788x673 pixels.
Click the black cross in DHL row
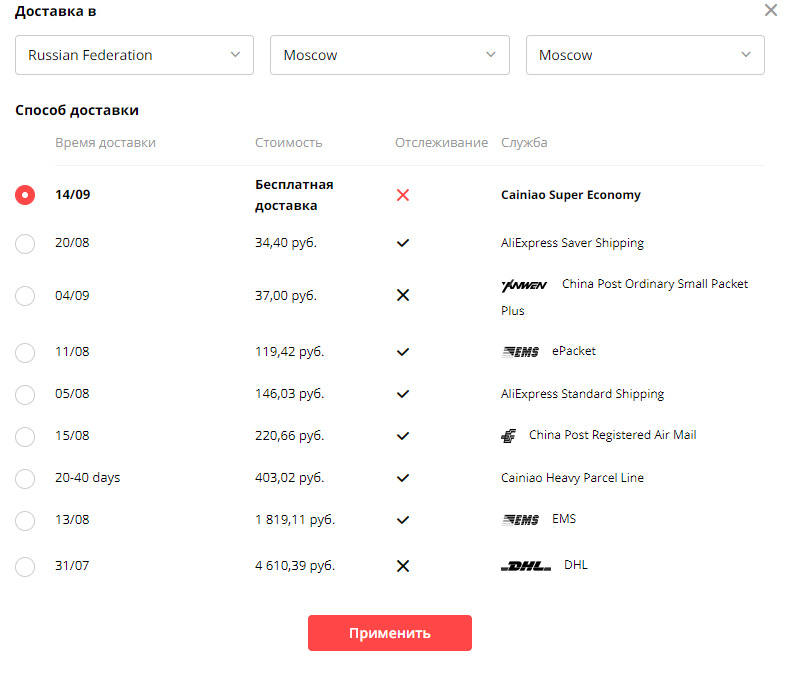click(x=403, y=566)
